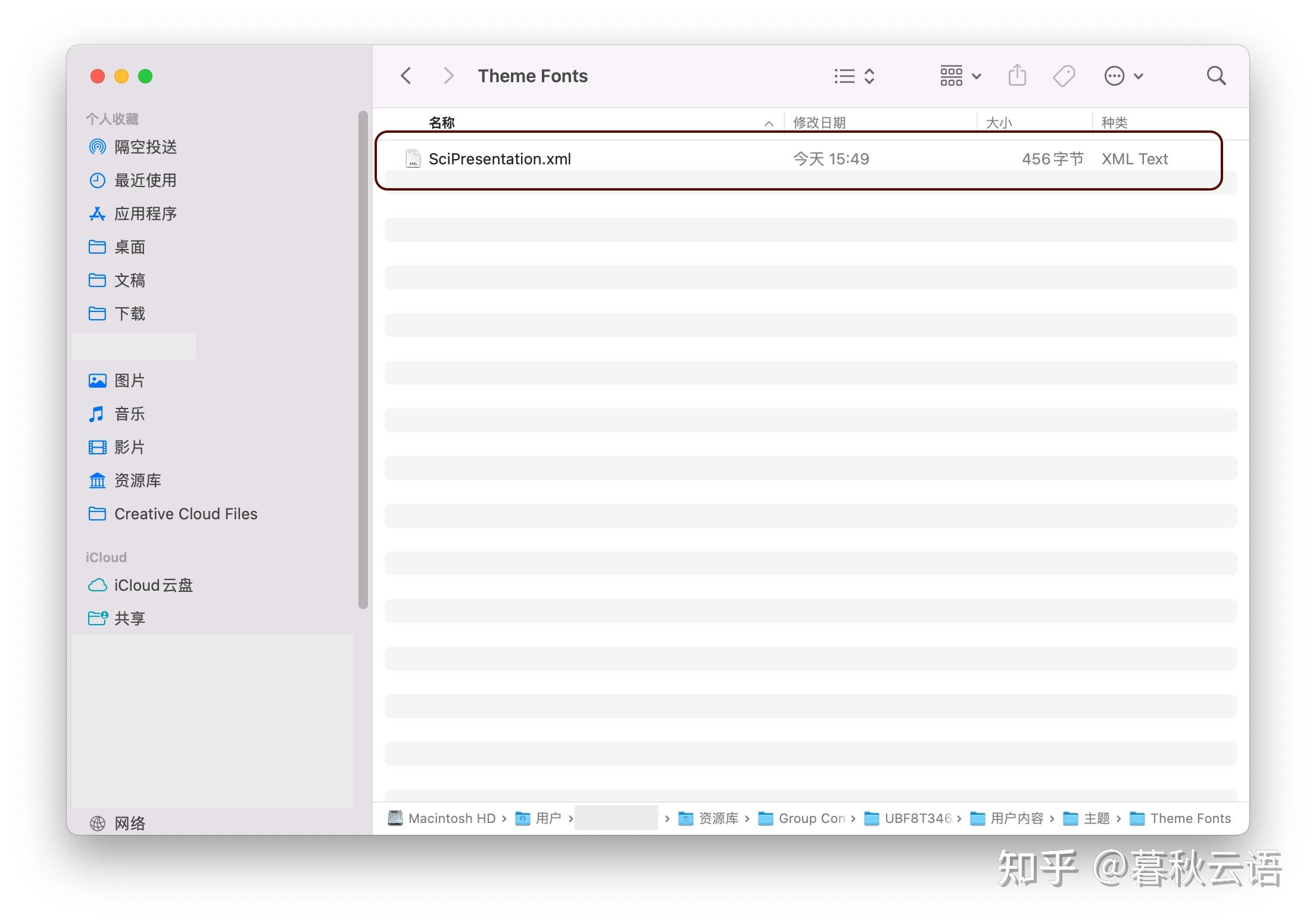
Task: Click the Tag icon in the toolbar
Action: [x=1064, y=75]
